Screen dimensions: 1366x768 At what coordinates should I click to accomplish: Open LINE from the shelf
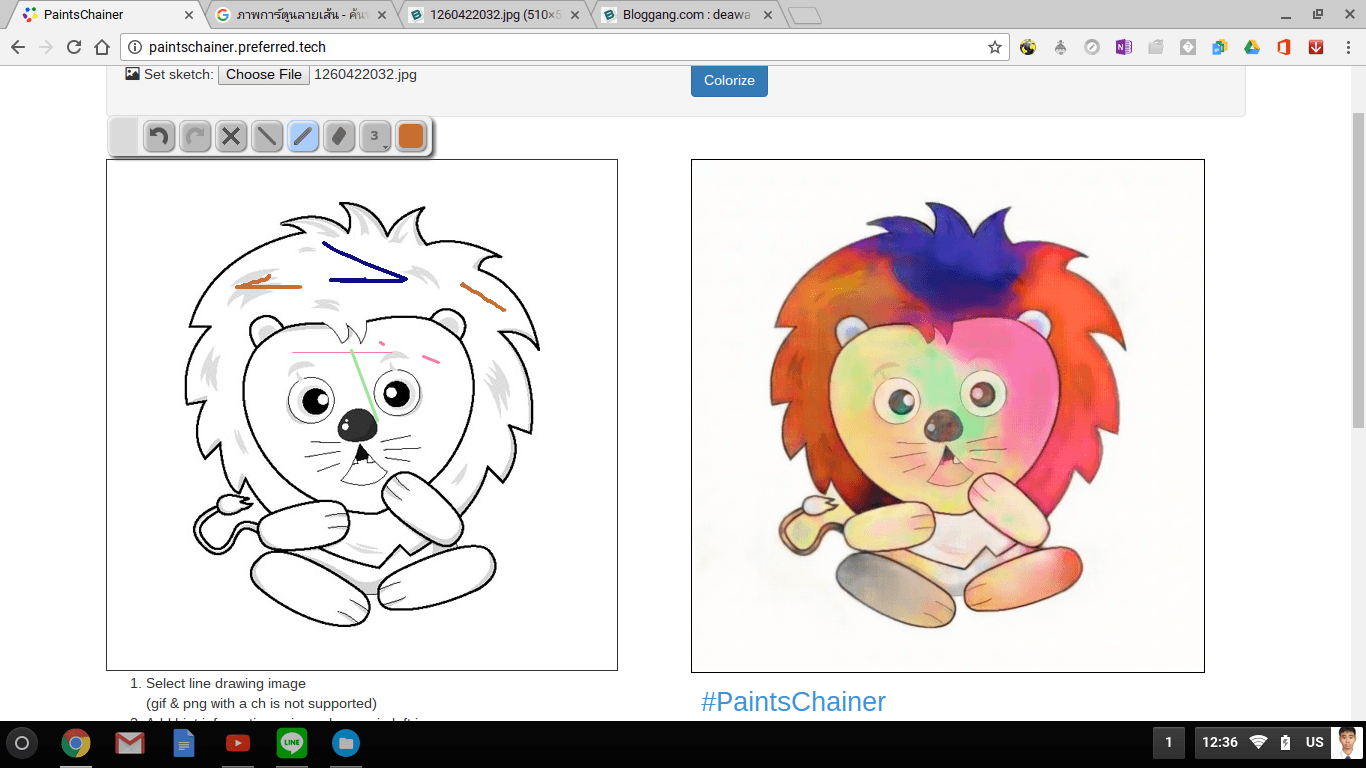292,743
